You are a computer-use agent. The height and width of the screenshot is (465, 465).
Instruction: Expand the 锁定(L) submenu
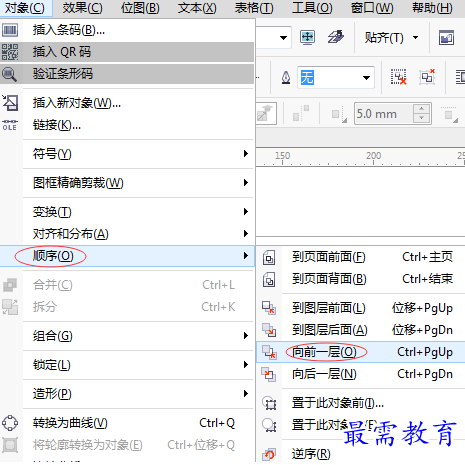pyautogui.click(x=127, y=365)
